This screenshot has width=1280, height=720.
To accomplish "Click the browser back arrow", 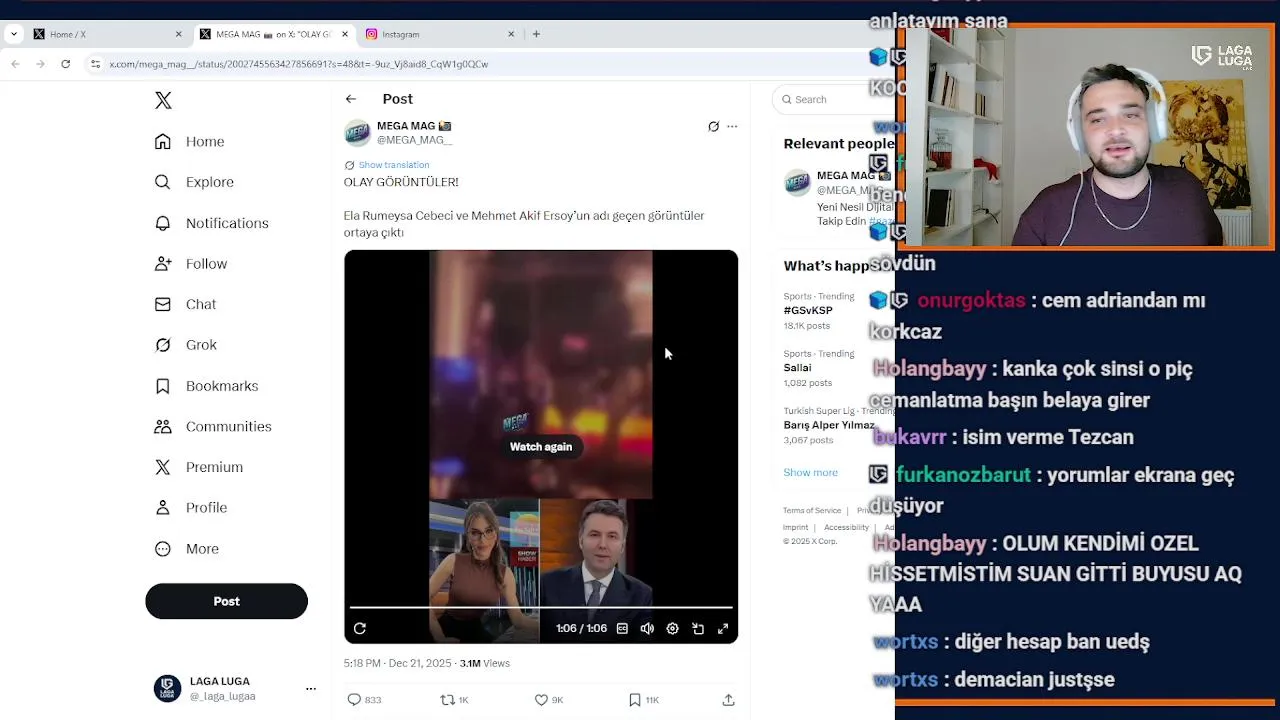I will point(15,64).
